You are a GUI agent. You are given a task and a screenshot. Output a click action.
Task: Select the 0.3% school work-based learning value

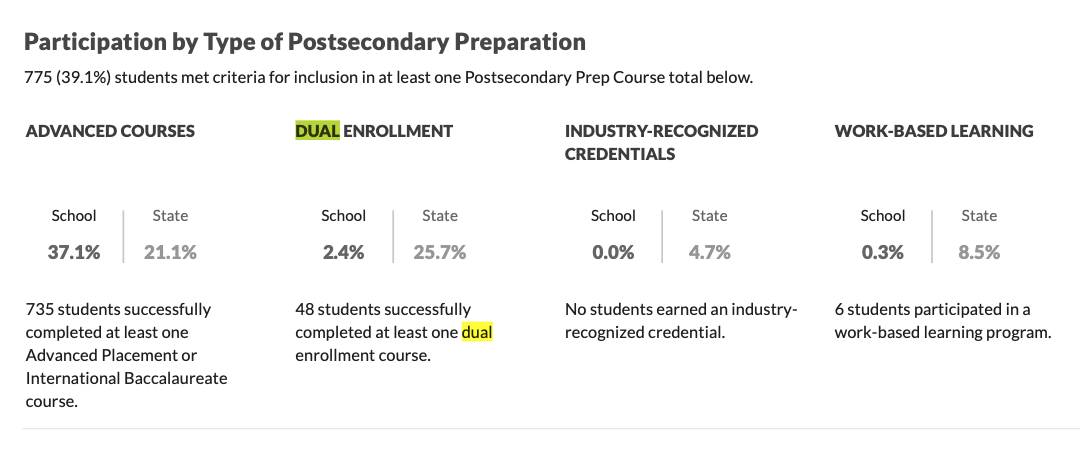click(882, 252)
